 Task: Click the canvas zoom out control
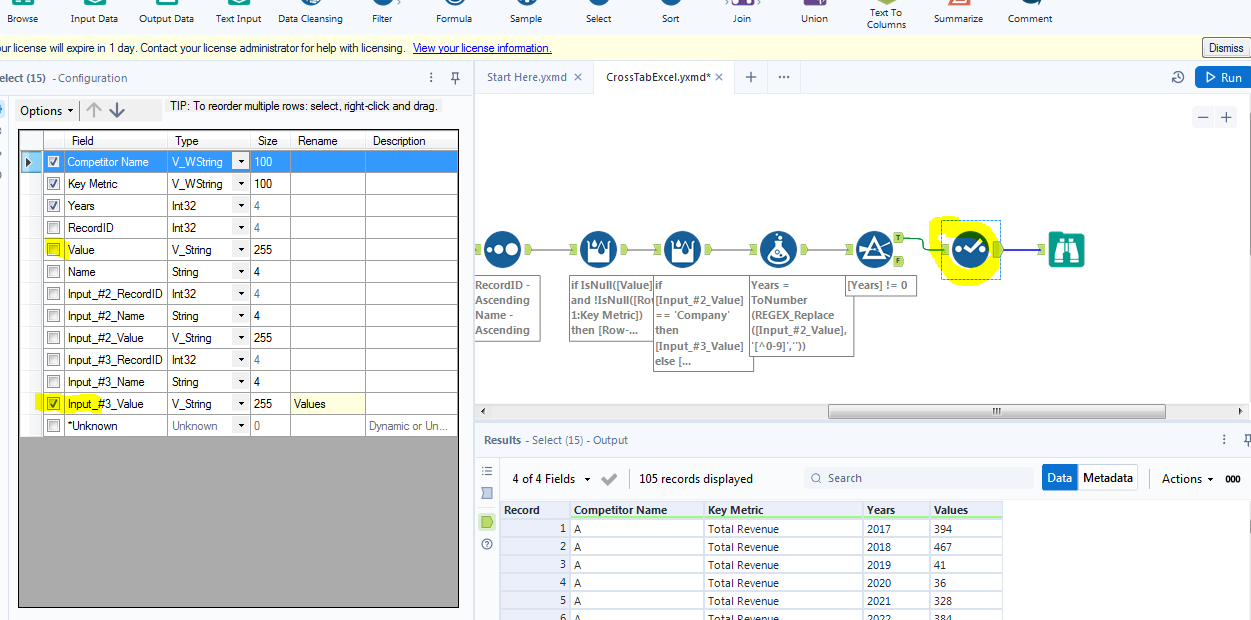(1203, 116)
